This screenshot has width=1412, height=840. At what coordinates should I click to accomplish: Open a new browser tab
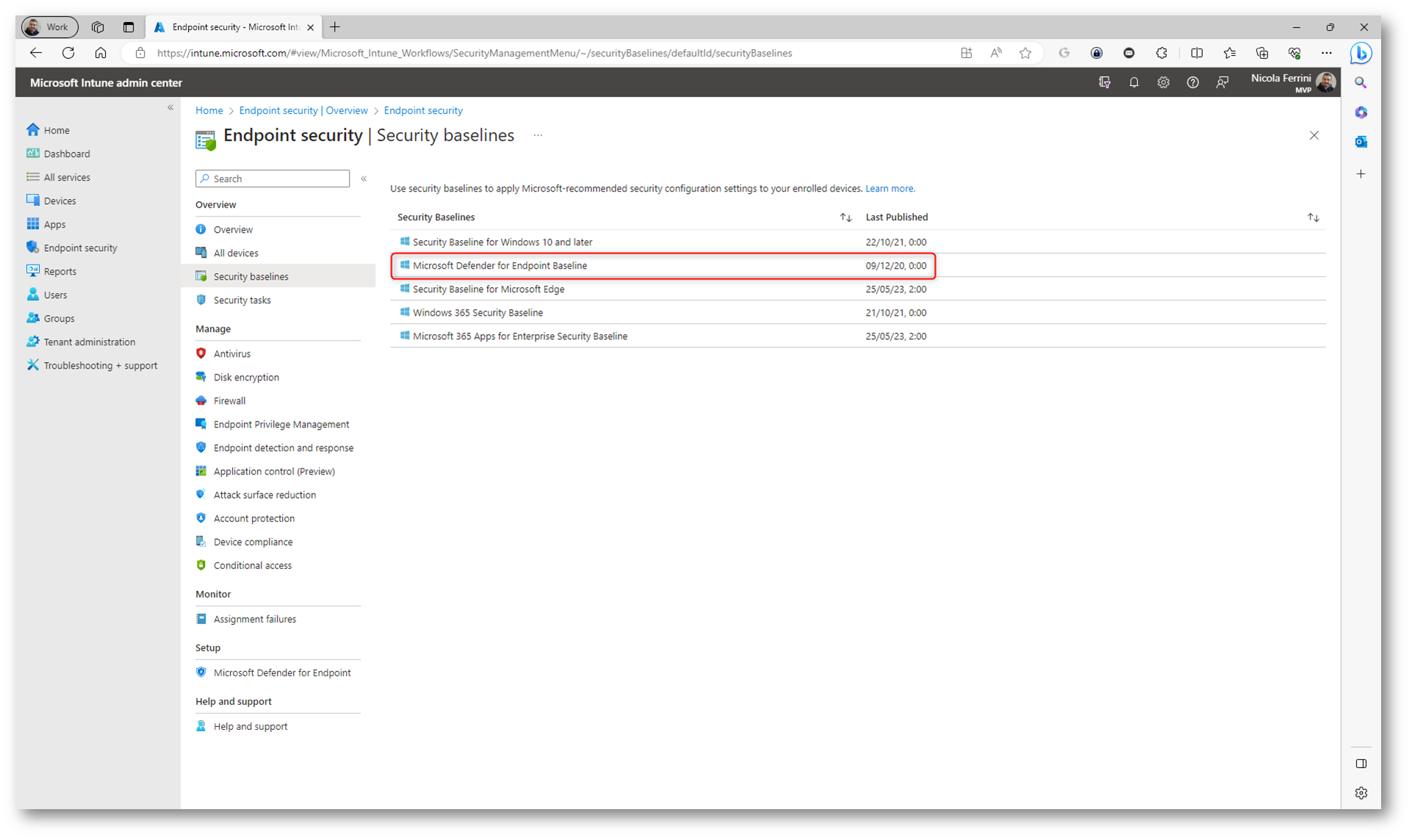point(335,27)
